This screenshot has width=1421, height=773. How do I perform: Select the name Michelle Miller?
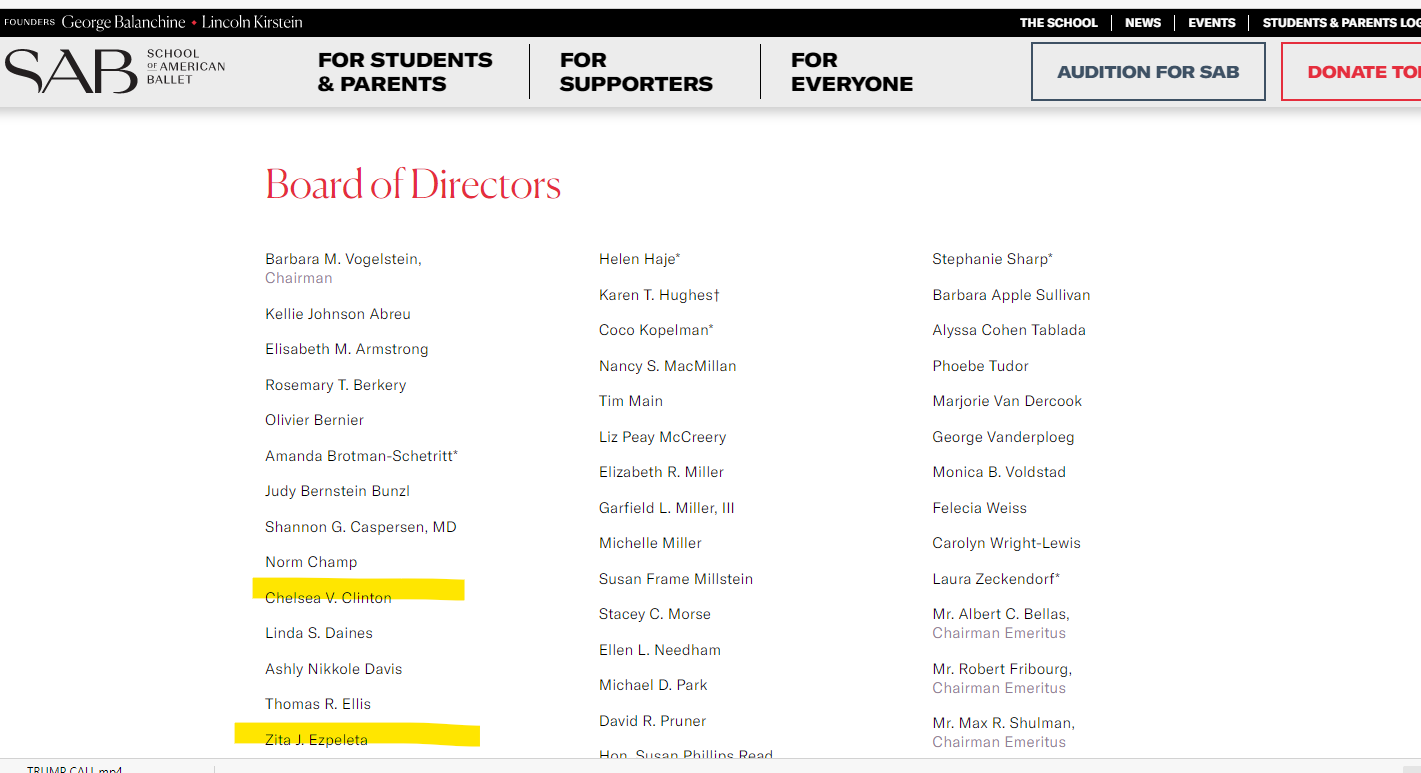[650, 543]
